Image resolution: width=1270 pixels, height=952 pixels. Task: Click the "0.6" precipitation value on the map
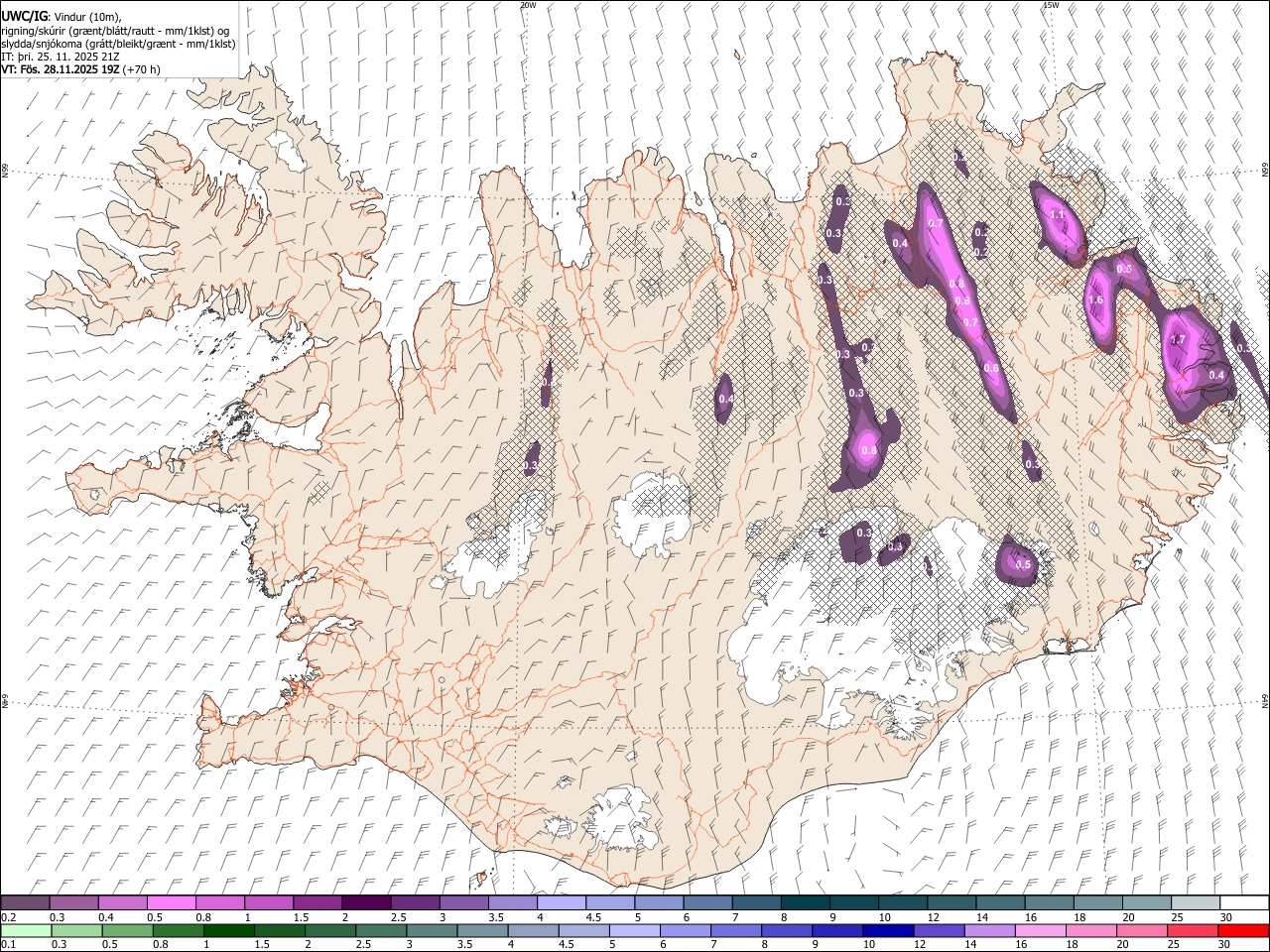click(990, 368)
